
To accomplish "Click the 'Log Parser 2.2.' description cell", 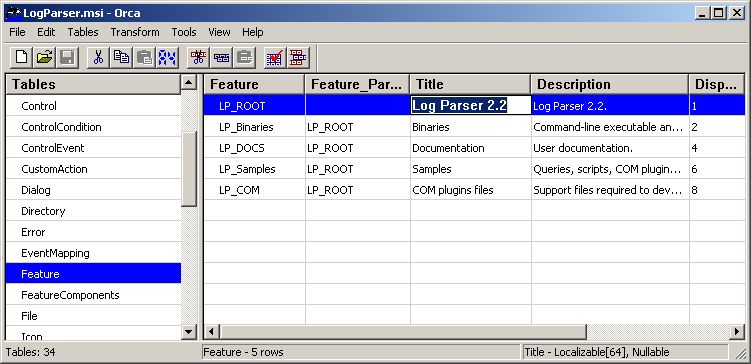I will click(610, 106).
